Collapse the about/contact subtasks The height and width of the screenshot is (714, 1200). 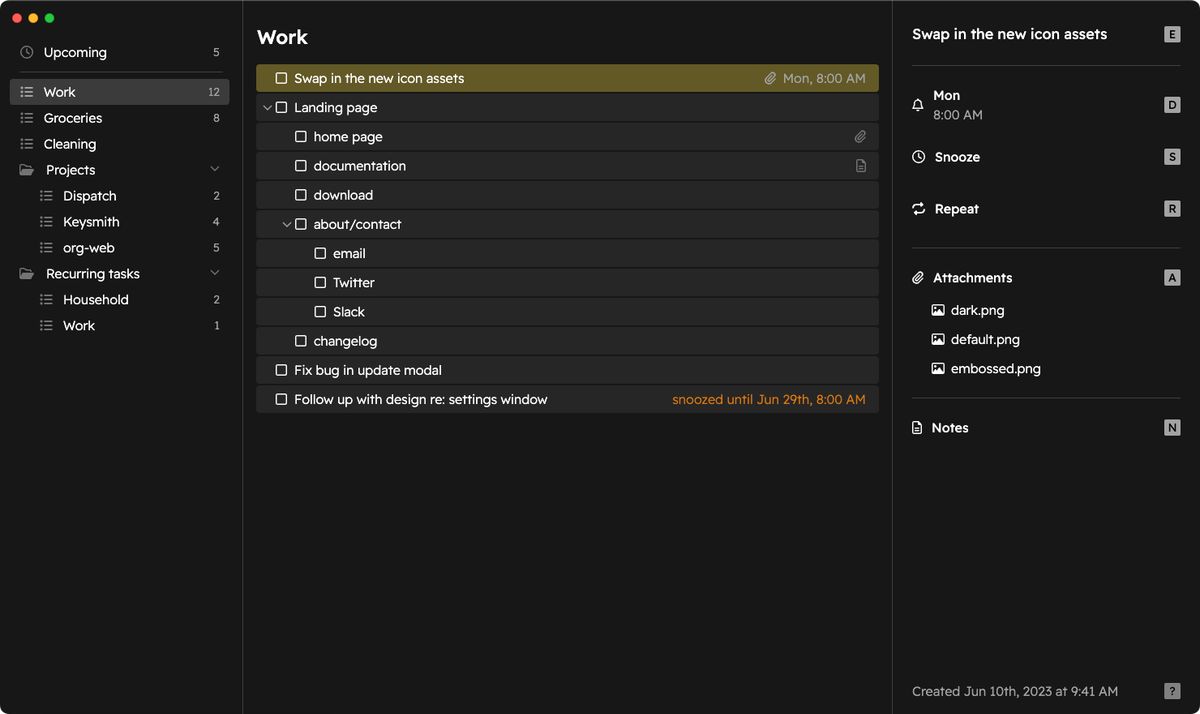pyautogui.click(x=286, y=224)
